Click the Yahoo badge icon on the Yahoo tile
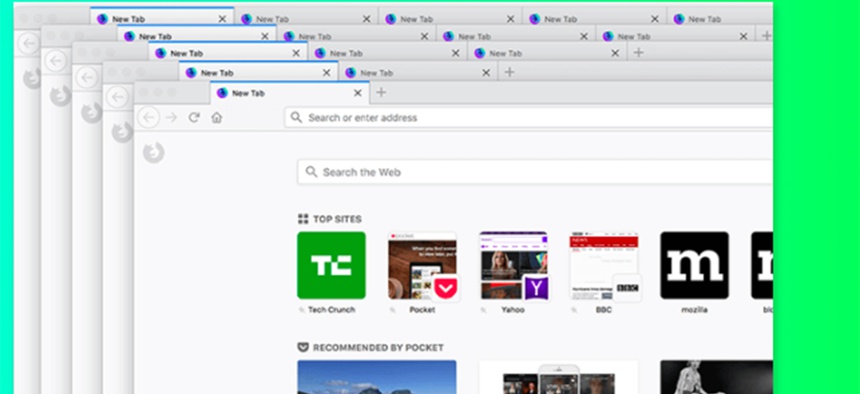This screenshot has width=860, height=394. (x=536, y=288)
